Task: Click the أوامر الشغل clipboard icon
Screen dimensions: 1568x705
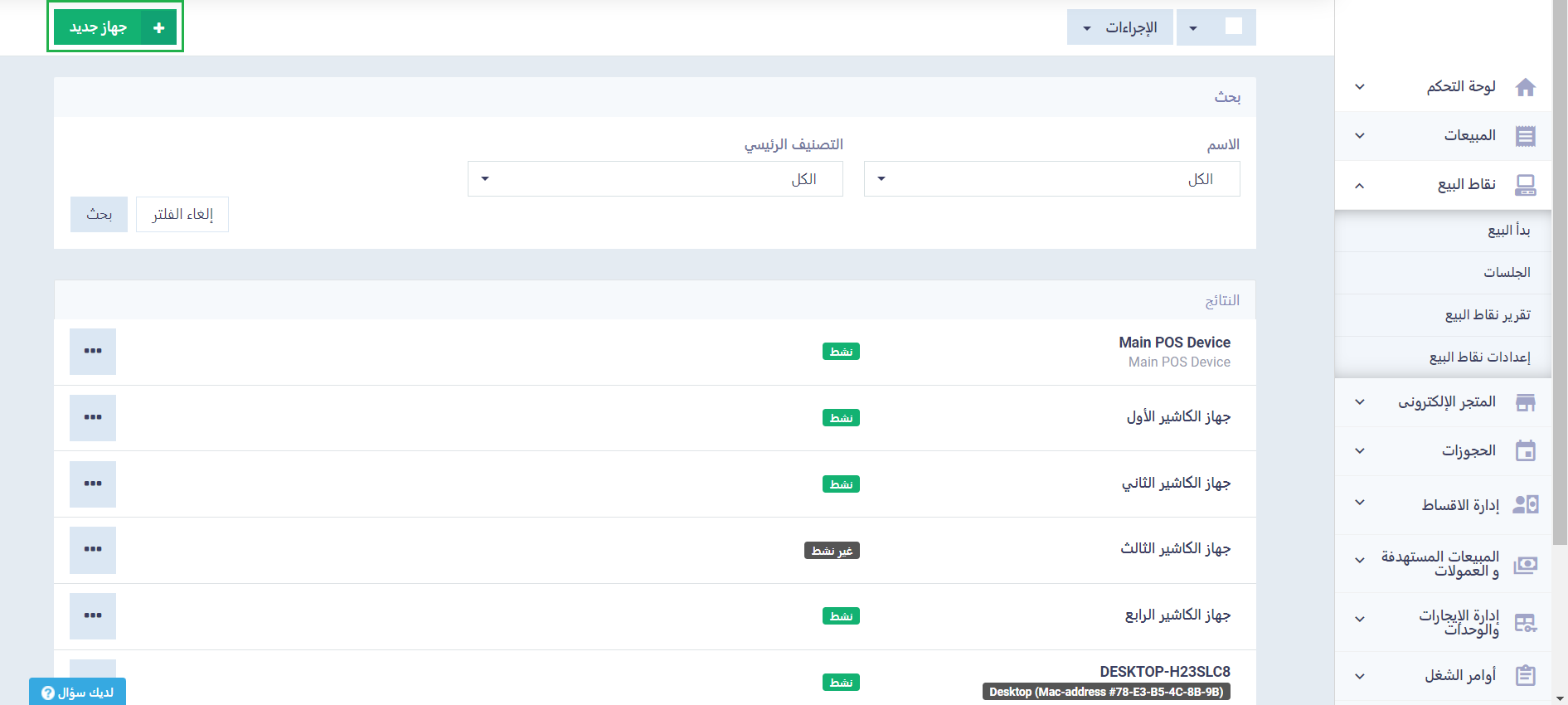Action: coord(1525,676)
